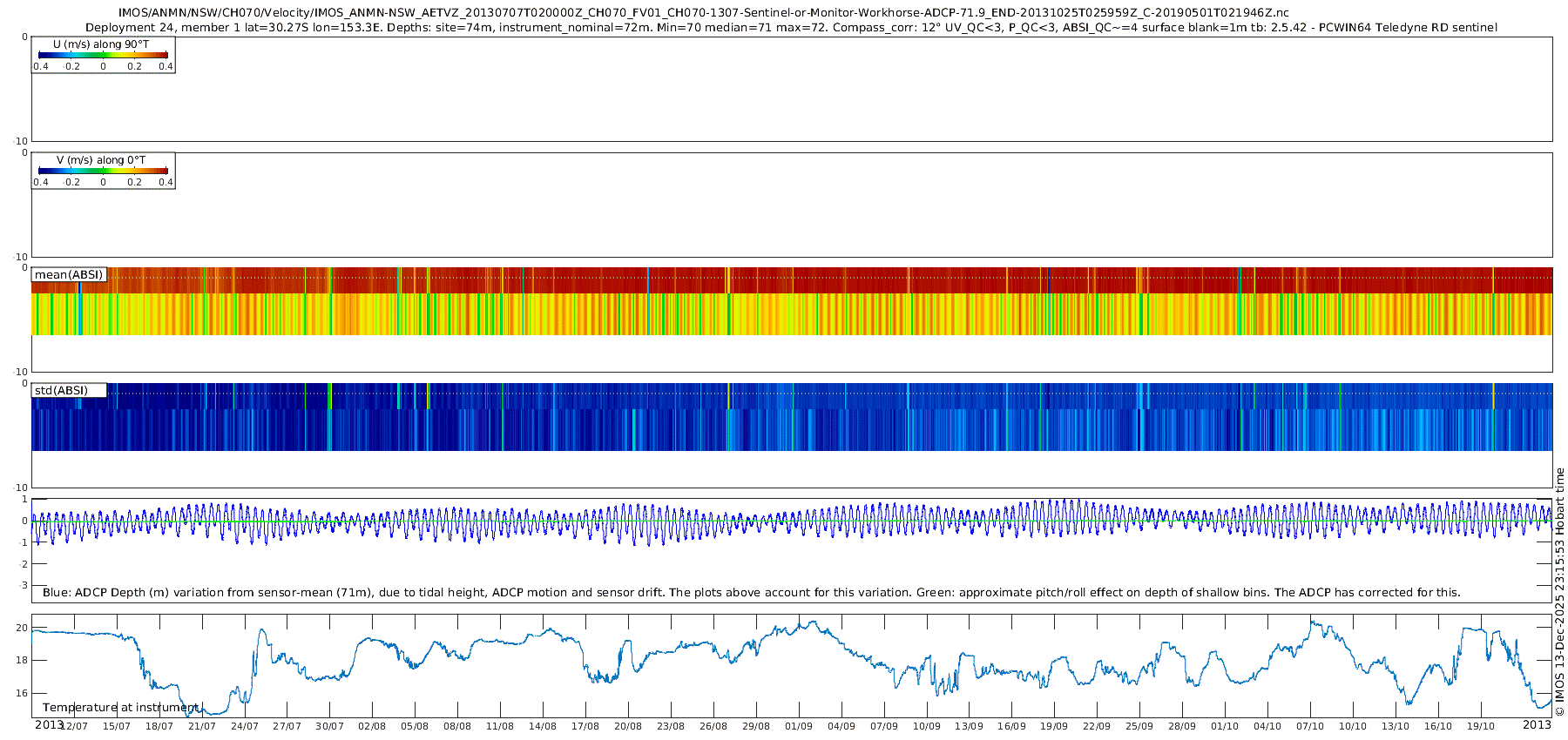The image size is (1568, 740).
Task: Click the IMOS copyright Hobart time stamp
Action: coord(1559,592)
